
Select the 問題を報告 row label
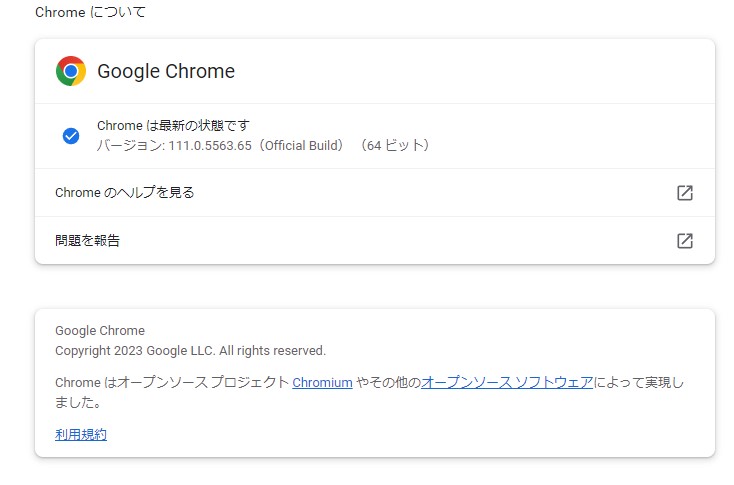tap(88, 241)
